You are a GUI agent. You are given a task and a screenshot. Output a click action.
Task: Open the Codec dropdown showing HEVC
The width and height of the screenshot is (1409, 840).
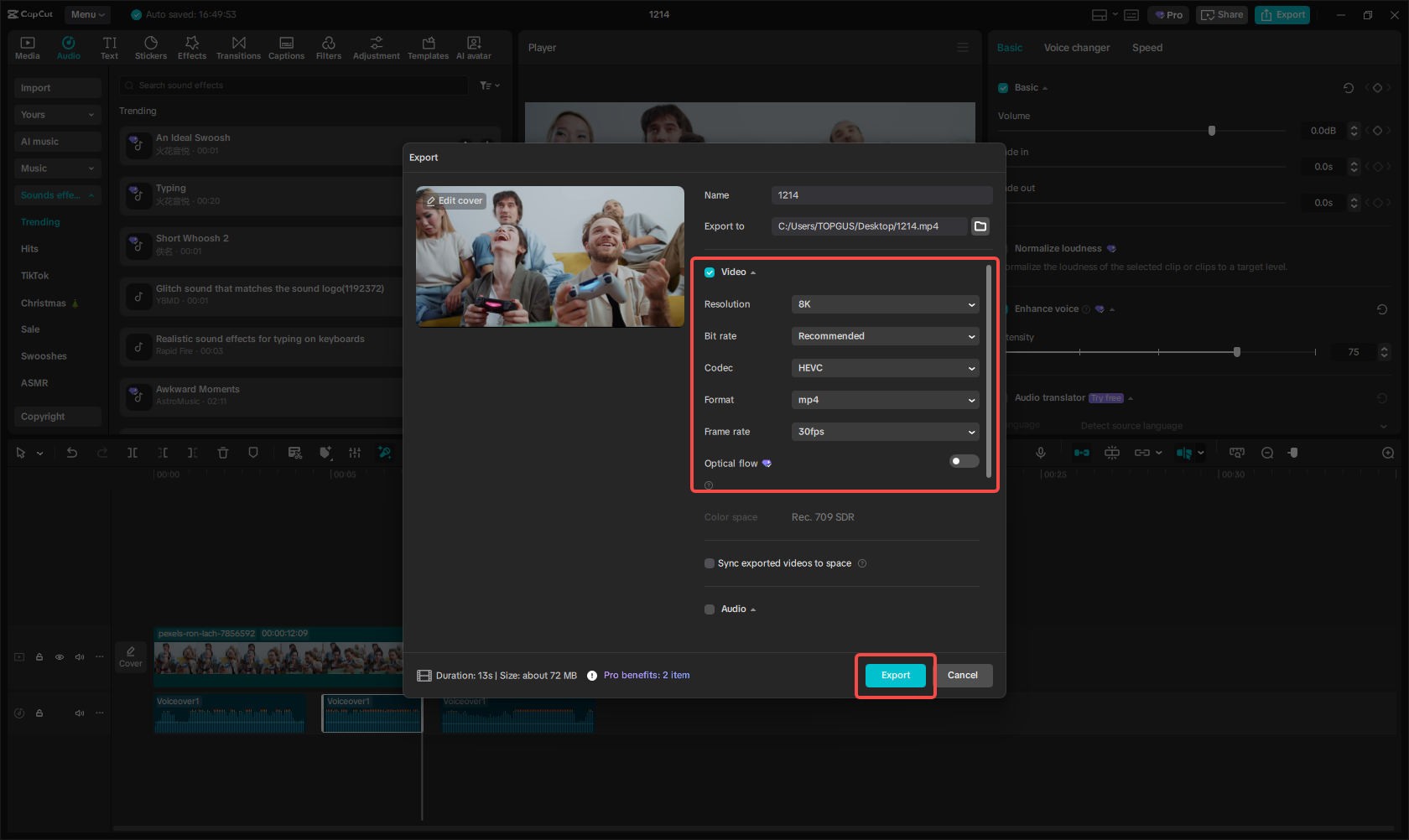click(x=885, y=367)
